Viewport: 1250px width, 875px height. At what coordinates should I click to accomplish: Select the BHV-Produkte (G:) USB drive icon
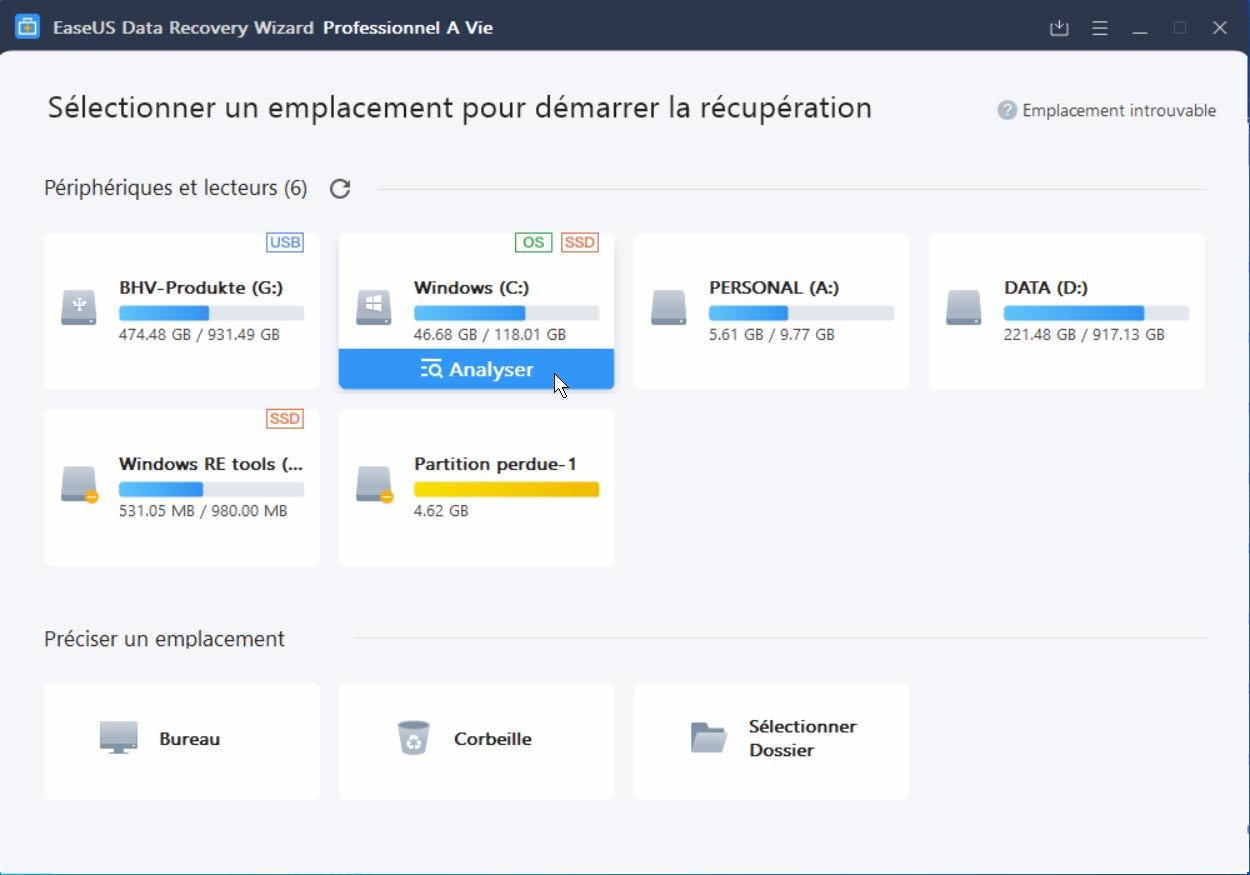point(79,307)
